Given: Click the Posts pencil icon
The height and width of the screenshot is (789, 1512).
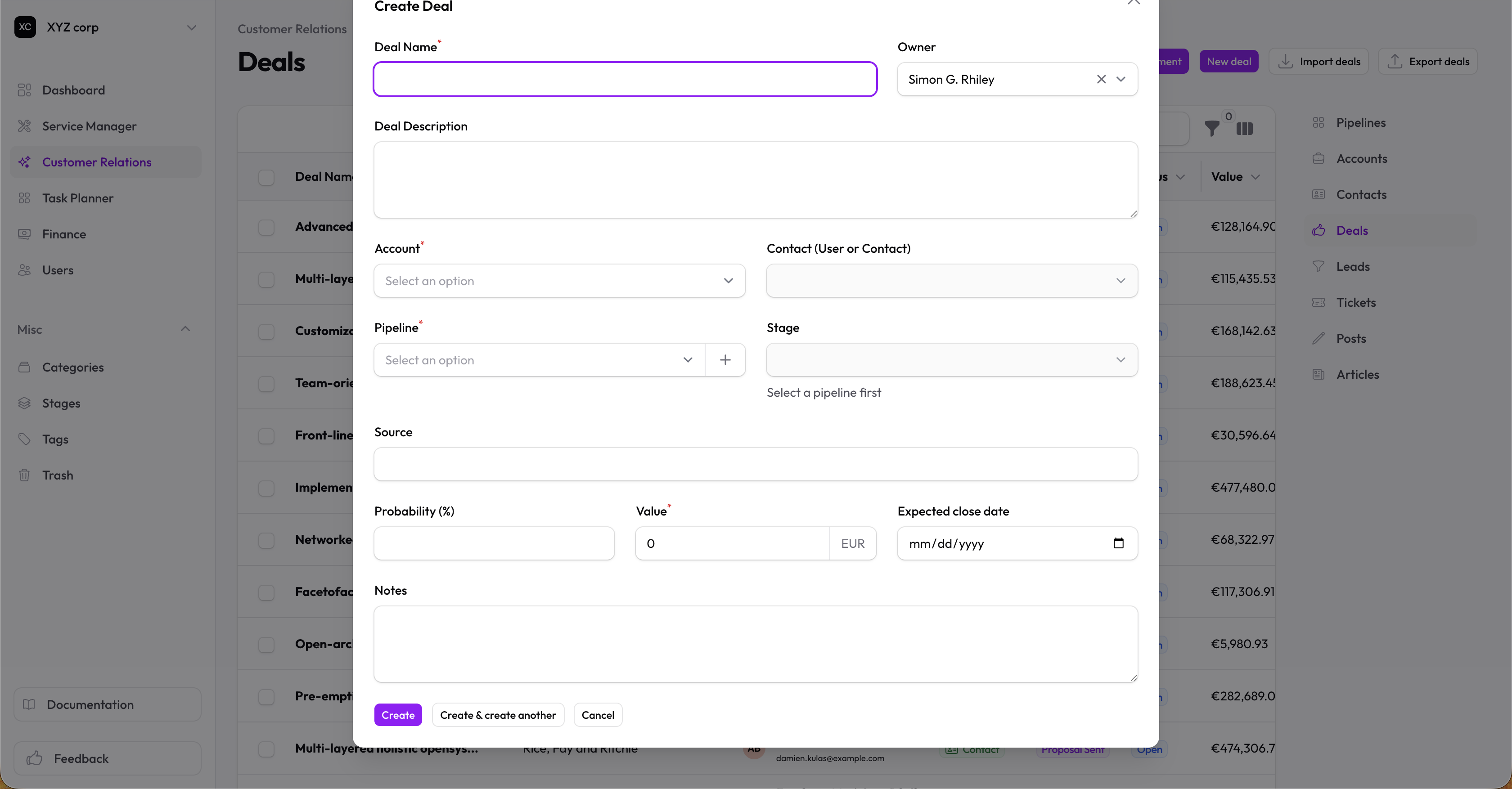Looking at the screenshot, I should pyautogui.click(x=1318, y=338).
